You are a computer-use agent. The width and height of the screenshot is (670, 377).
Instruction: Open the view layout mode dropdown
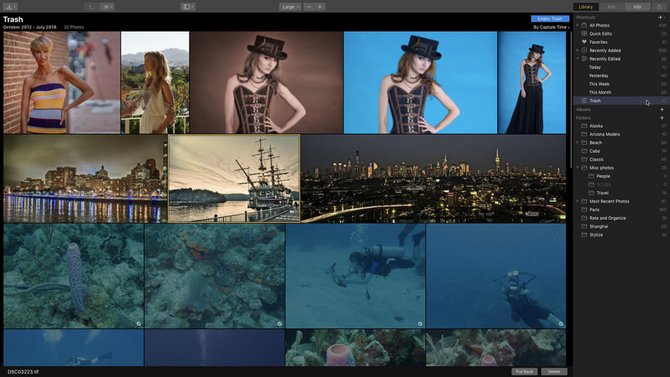pyautogui.click(x=188, y=7)
